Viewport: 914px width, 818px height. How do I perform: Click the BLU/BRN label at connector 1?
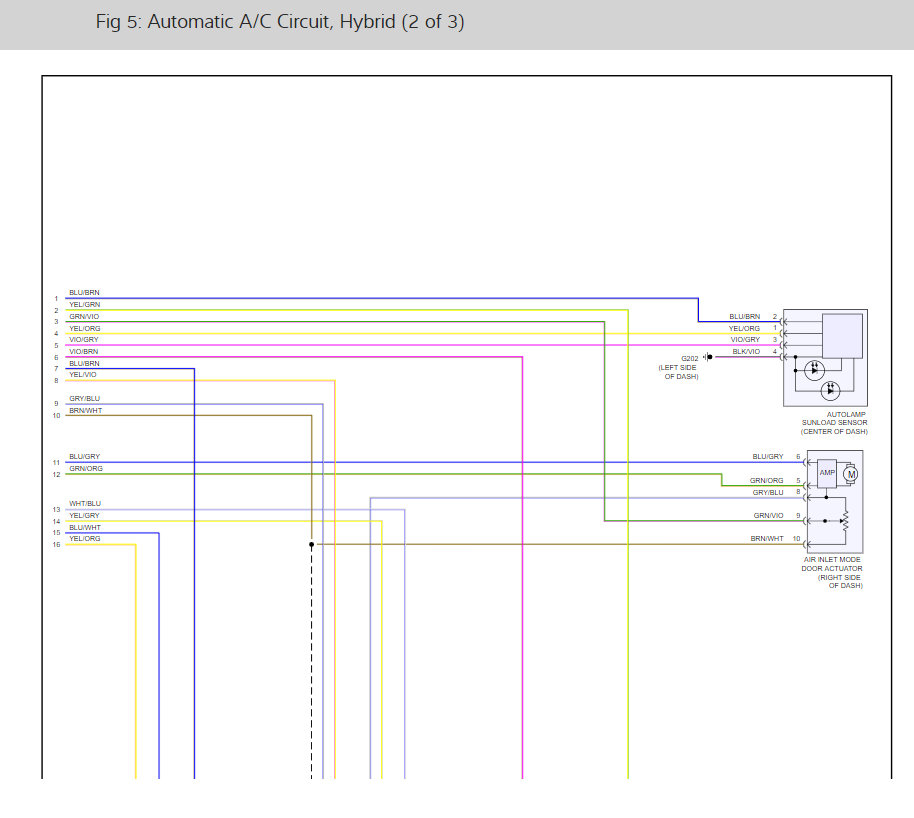pos(85,293)
